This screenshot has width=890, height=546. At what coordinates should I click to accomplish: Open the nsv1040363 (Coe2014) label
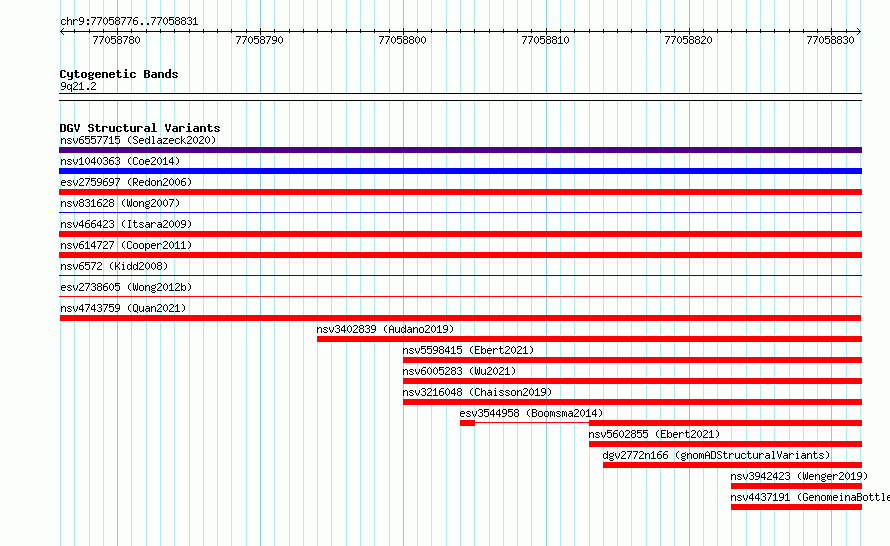pyautogui.click(x=120, y=161)
